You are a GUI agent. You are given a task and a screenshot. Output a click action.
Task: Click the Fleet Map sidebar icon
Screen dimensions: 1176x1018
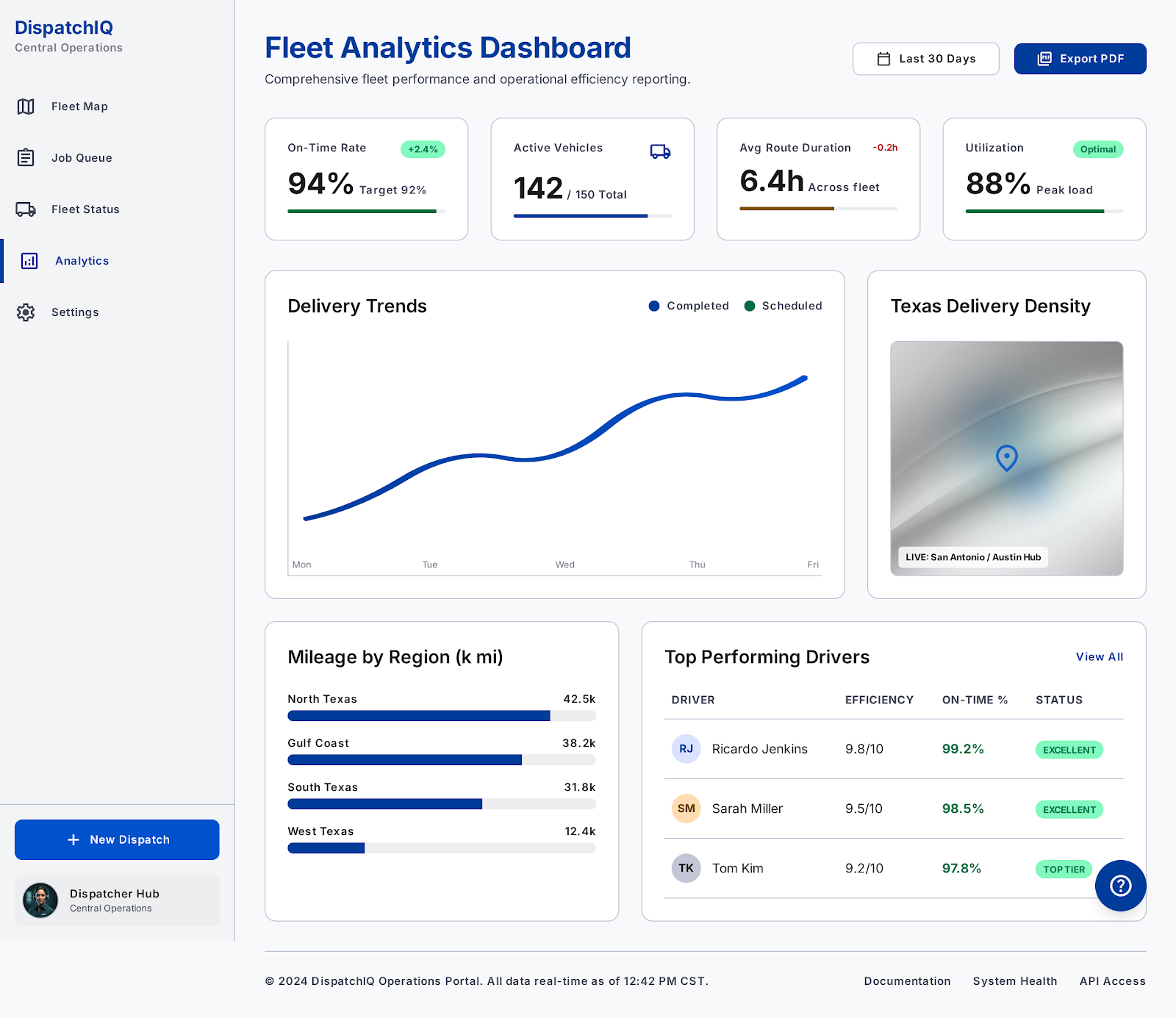pos(26,107)
